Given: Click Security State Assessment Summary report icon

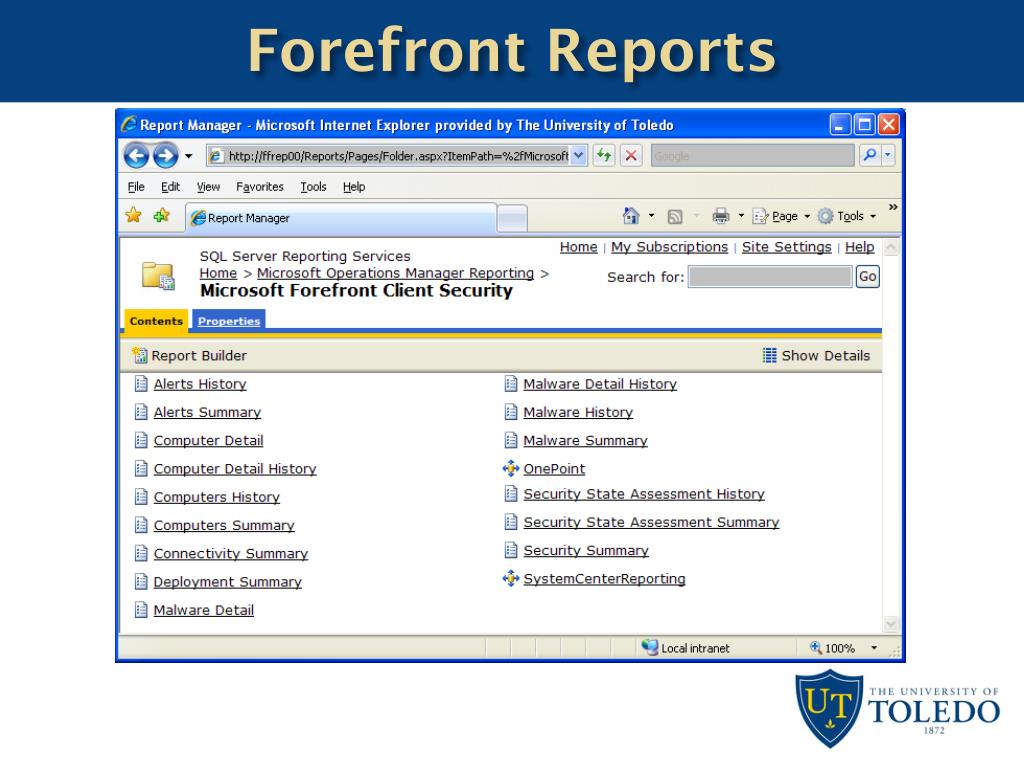Looking at the screenshot, I should (511, 522).
